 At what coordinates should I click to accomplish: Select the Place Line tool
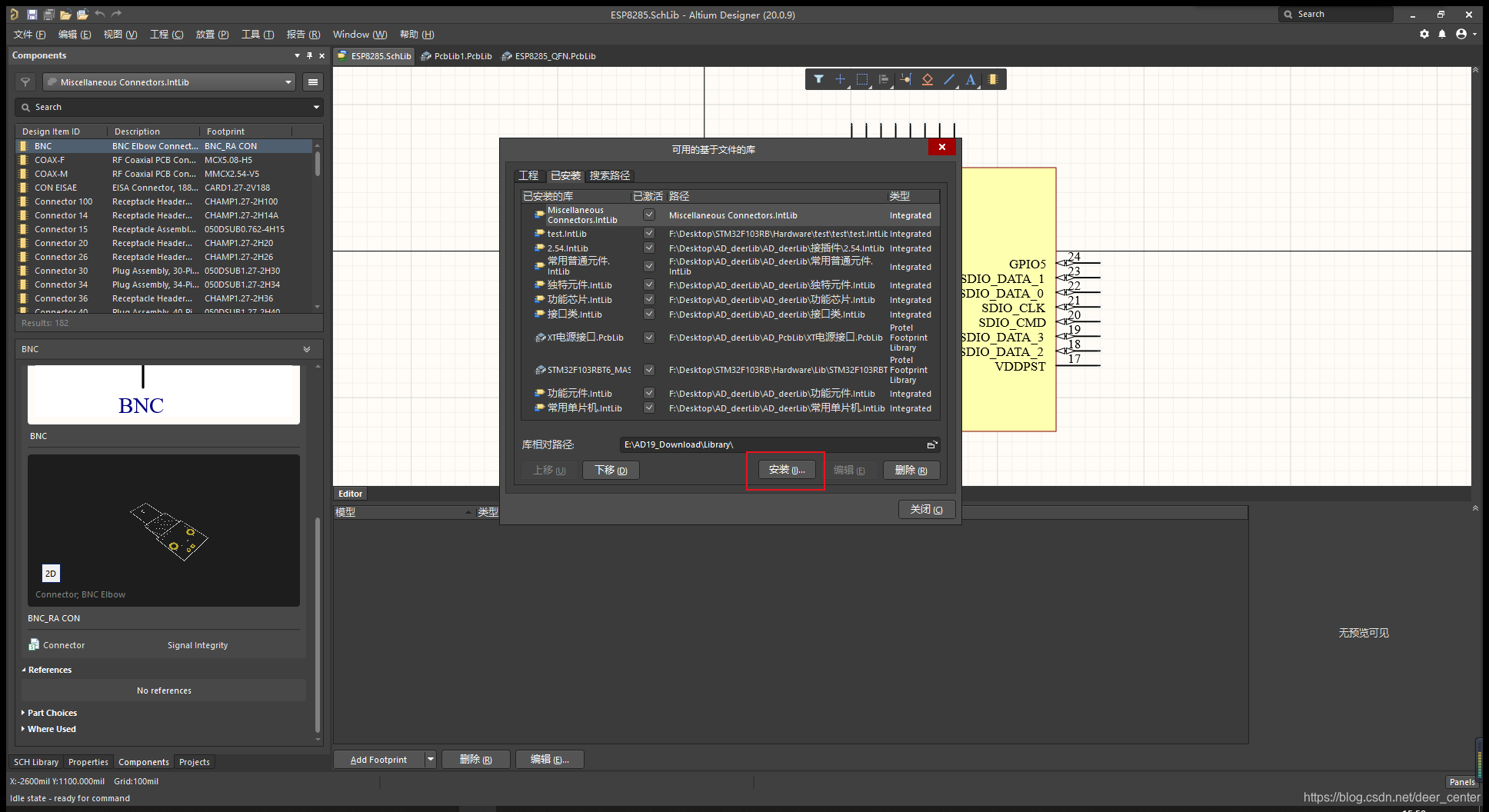949,79
